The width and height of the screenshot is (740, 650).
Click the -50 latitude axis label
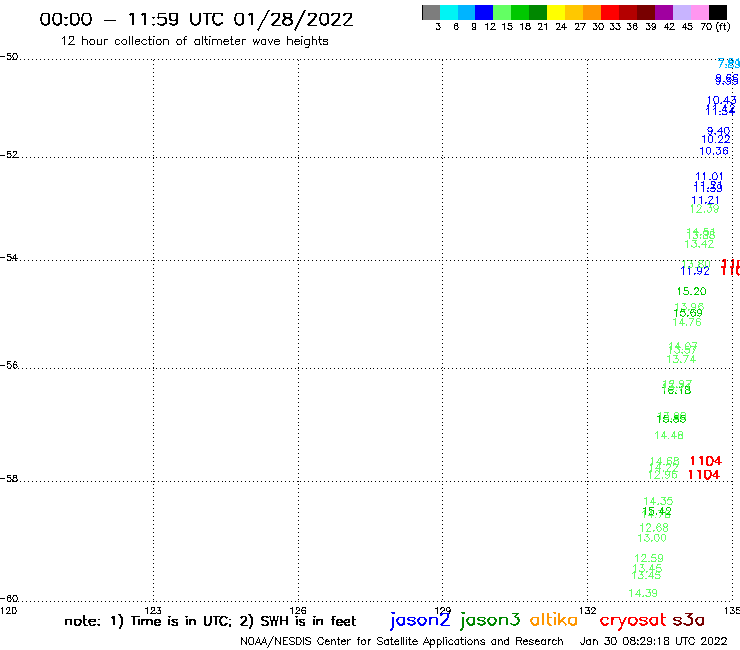(x=9, y=57)
